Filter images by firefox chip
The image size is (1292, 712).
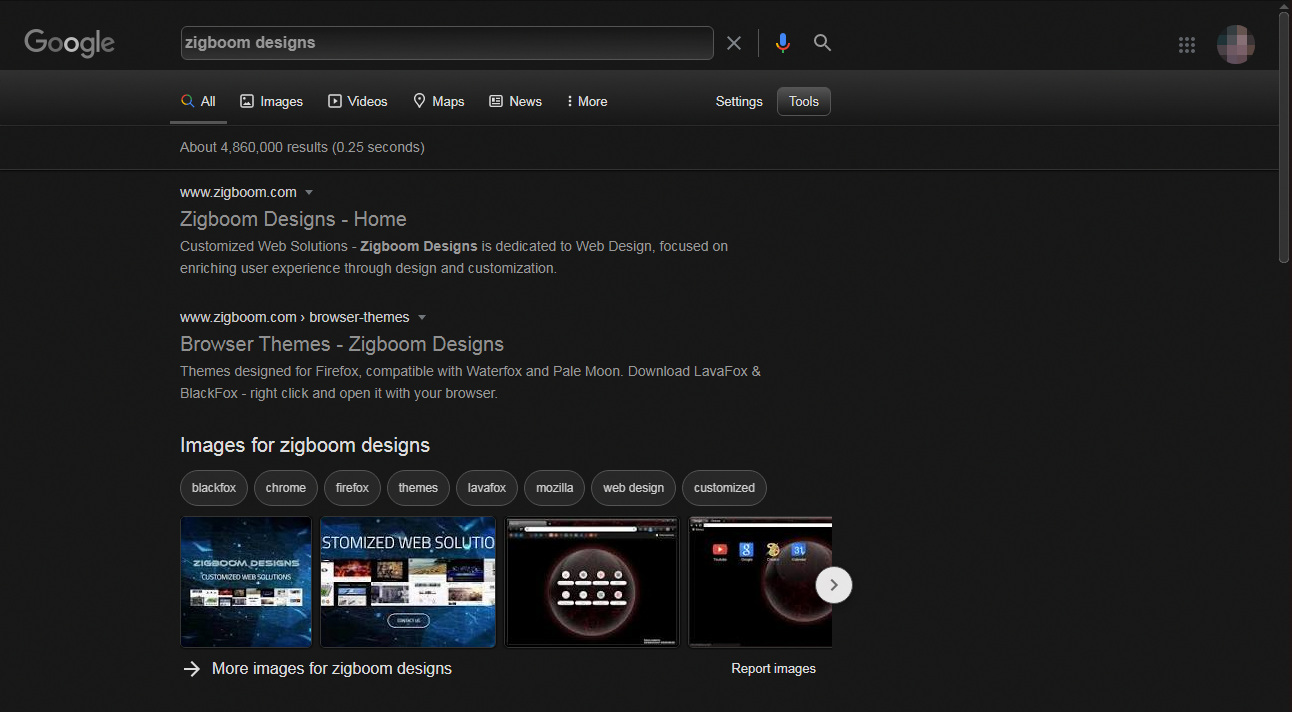coord(352,488)
